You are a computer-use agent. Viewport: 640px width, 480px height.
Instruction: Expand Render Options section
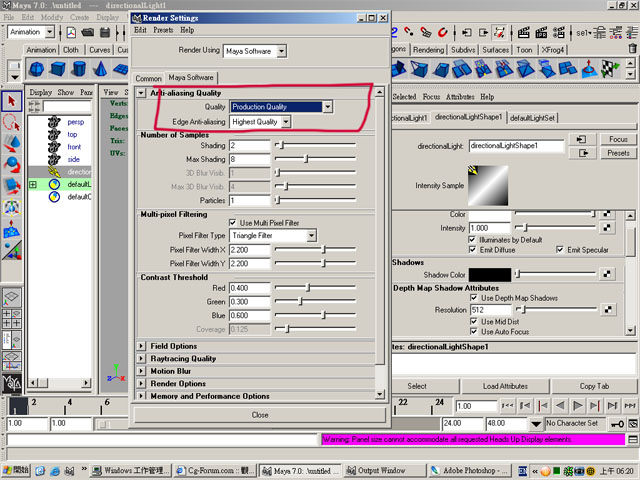click(141, 384)
